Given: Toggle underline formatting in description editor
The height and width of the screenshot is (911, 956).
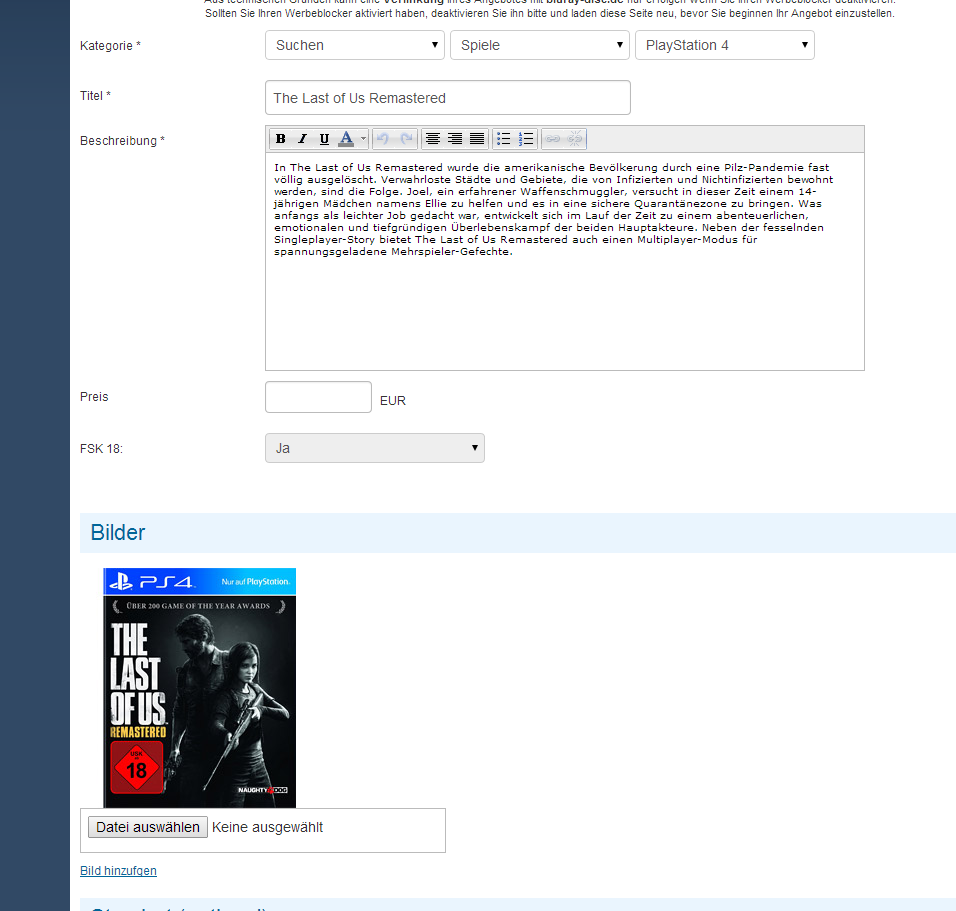Looking at the screenshot, I should tap(324, 139).
